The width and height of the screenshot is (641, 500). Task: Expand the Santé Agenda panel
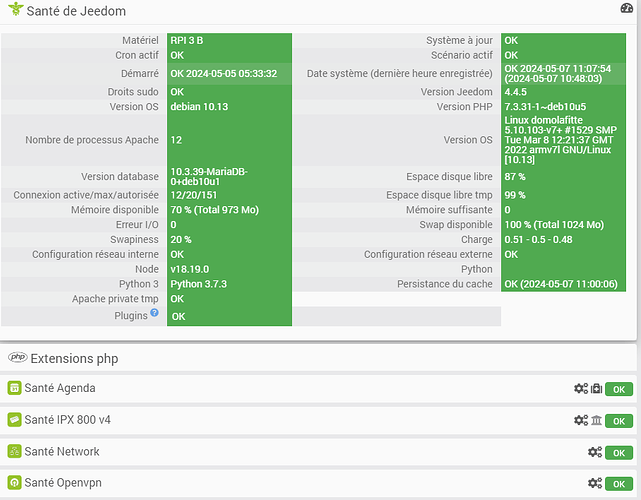coord(60,388)
